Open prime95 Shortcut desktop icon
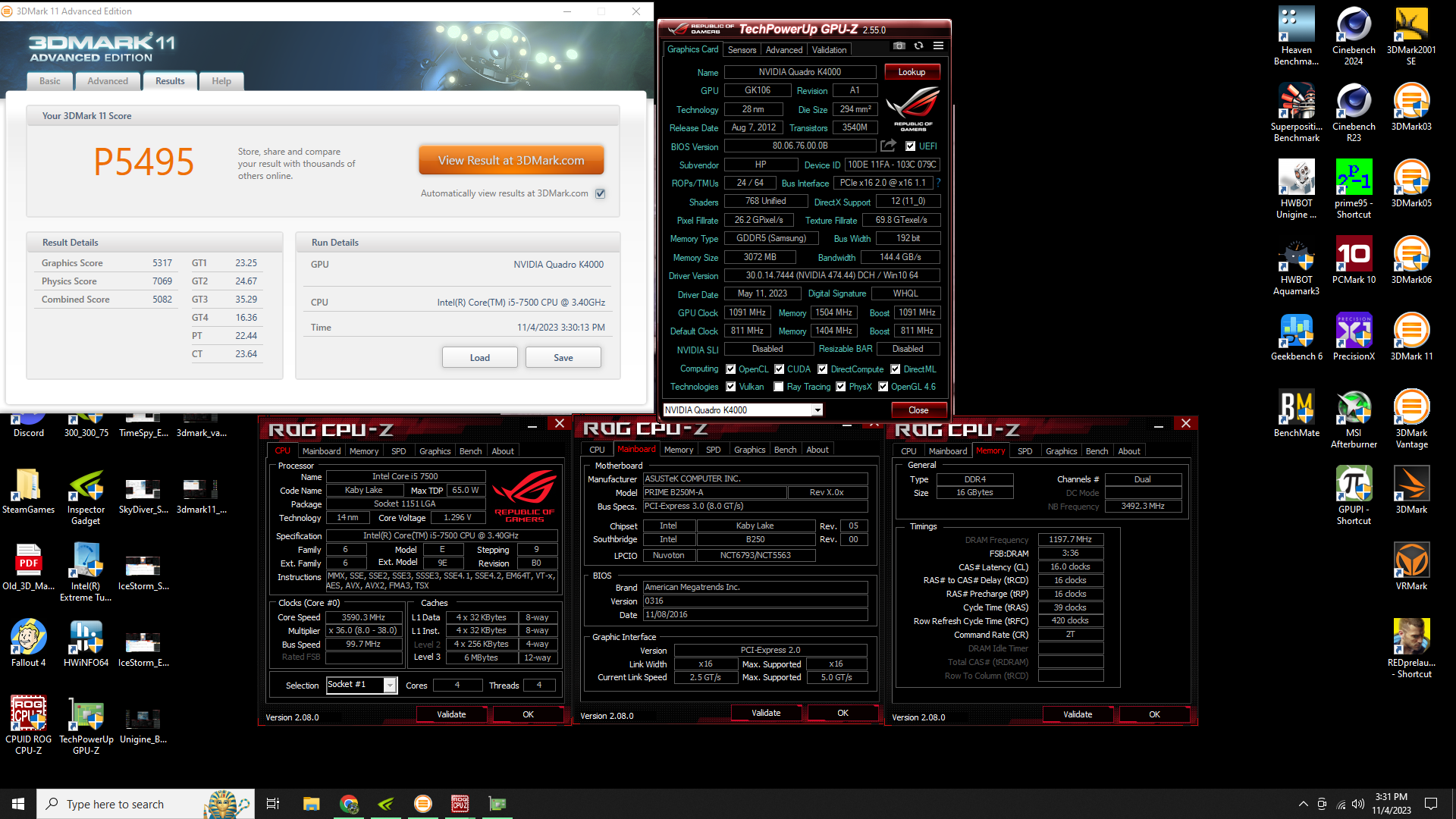Screen dimensions: 1456x819 tap(1354, 189)
